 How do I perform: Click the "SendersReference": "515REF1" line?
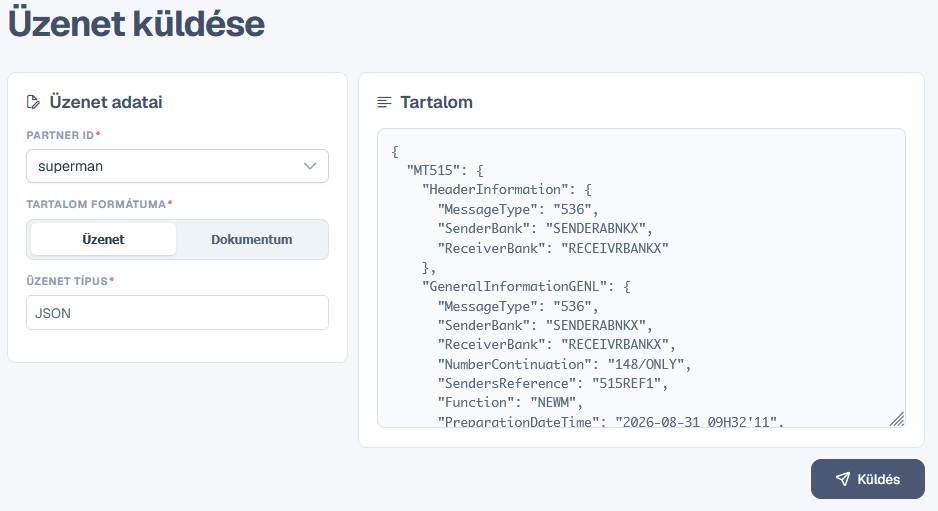tap(552, 384)
